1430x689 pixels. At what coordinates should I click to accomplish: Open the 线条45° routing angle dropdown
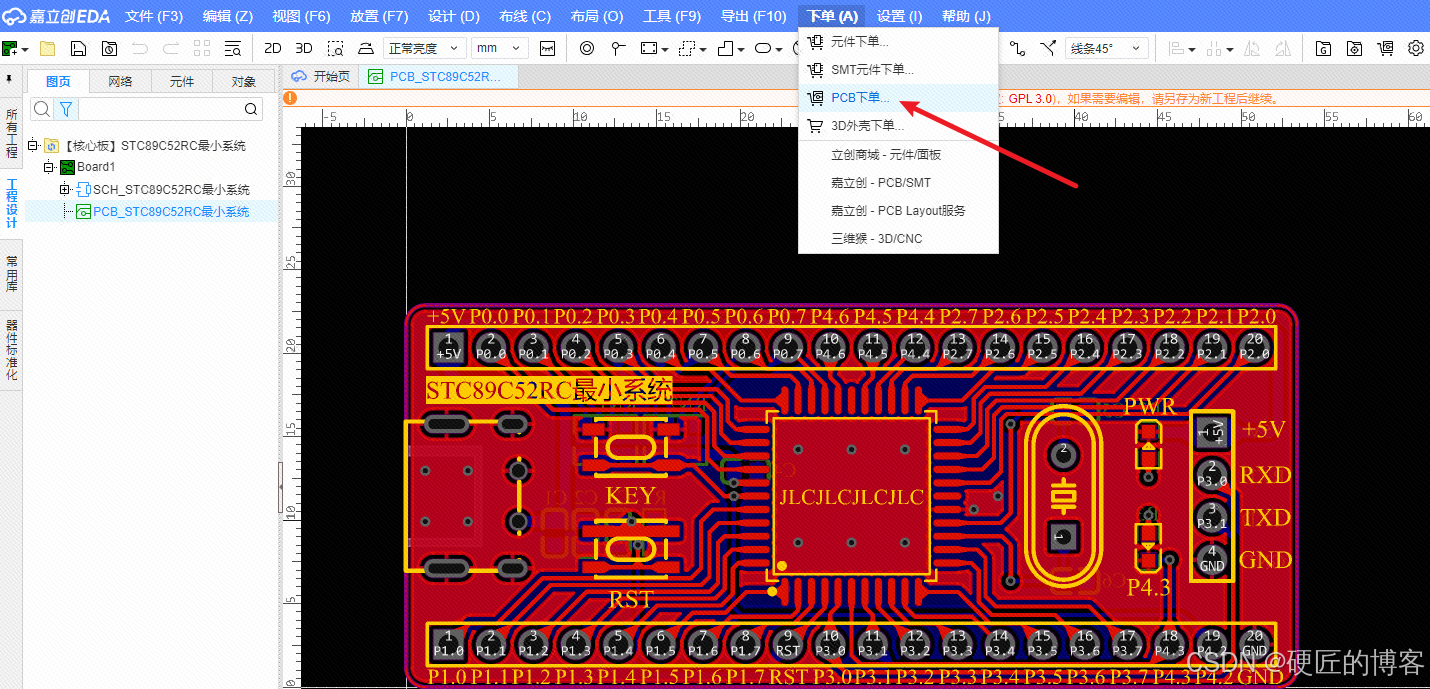[1105, 48]
